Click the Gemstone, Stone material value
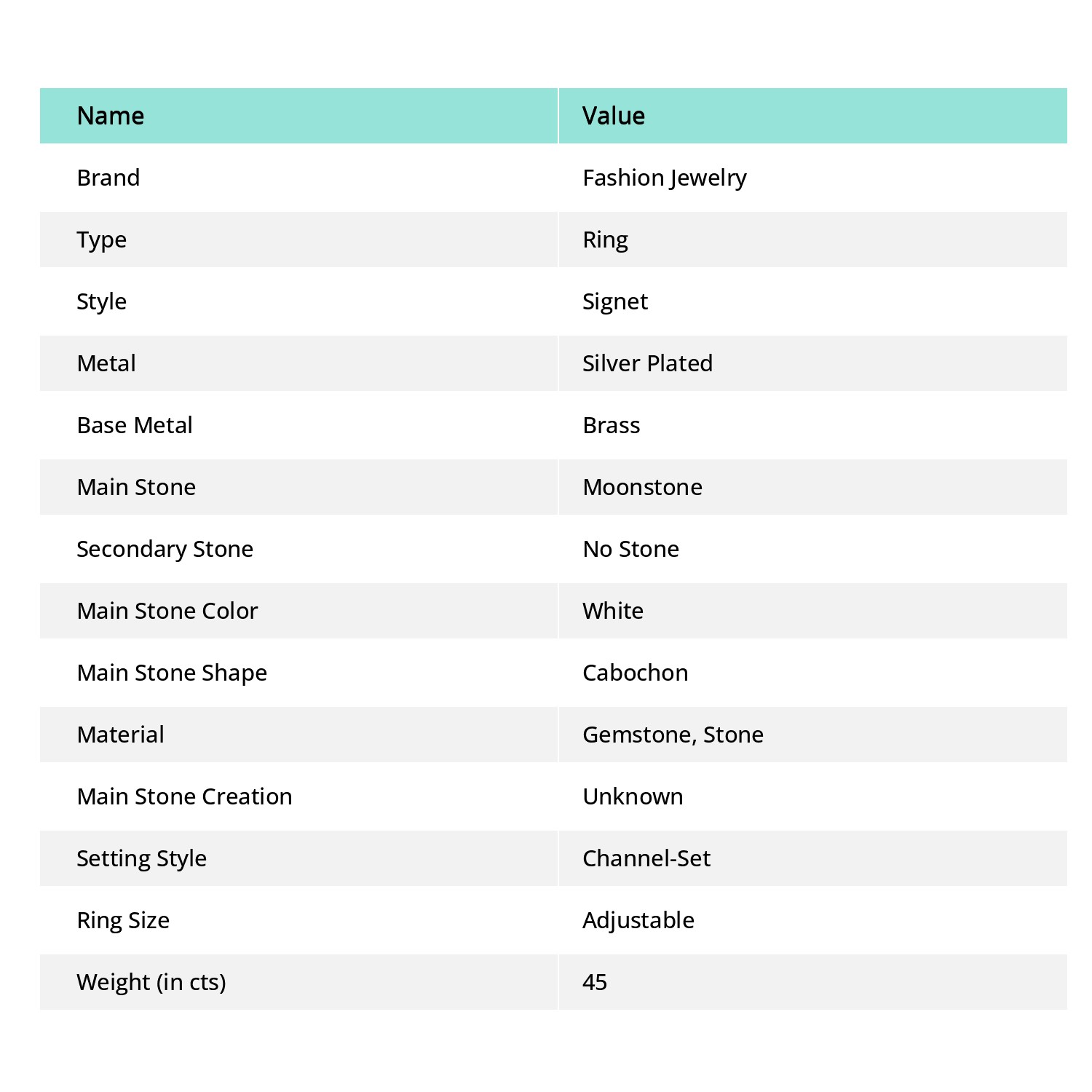The height and width of the screenshot is (1092, 1092). 673,735
